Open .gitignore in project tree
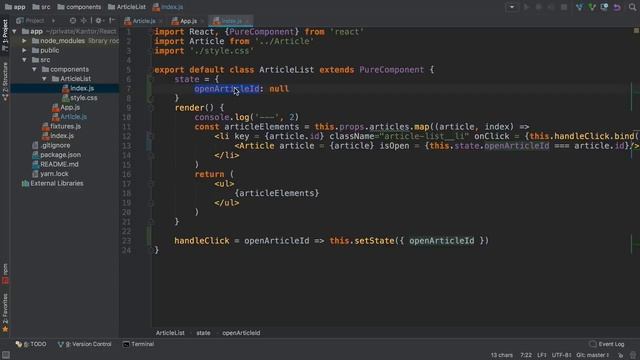The height and width of the screenshot is (360, 640). click(x=51, y=145)
